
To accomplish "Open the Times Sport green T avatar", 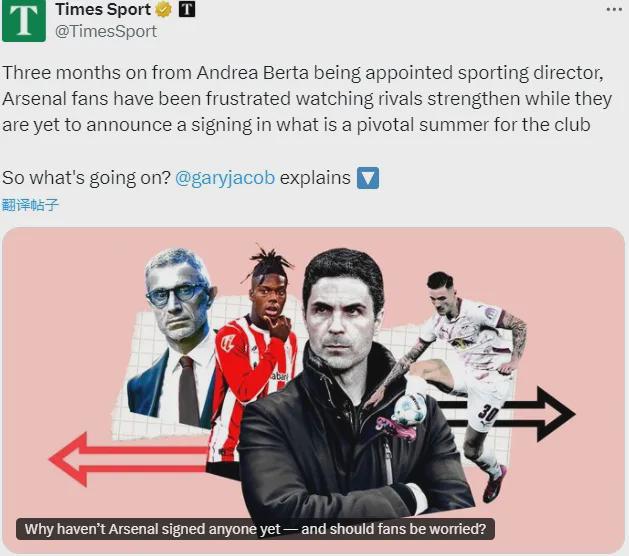I will tap(24, 20).
